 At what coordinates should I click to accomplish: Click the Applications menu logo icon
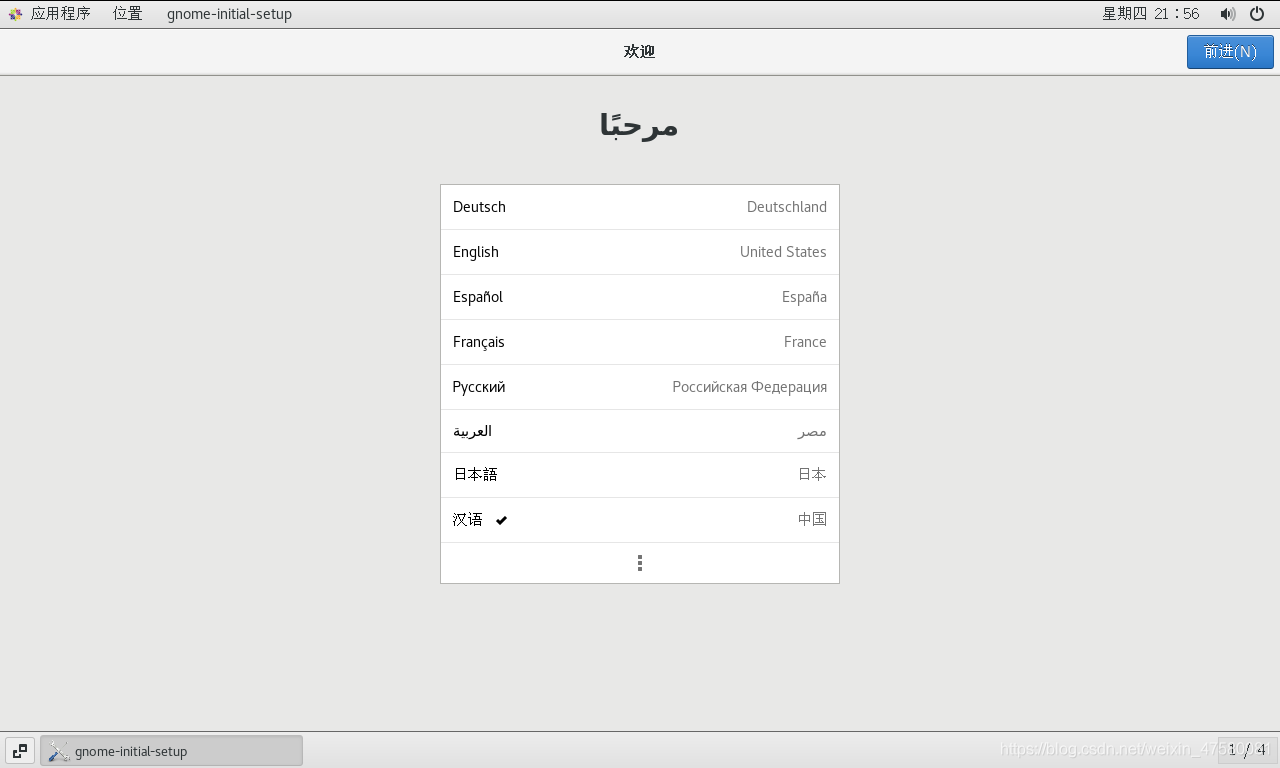(15, 14)
